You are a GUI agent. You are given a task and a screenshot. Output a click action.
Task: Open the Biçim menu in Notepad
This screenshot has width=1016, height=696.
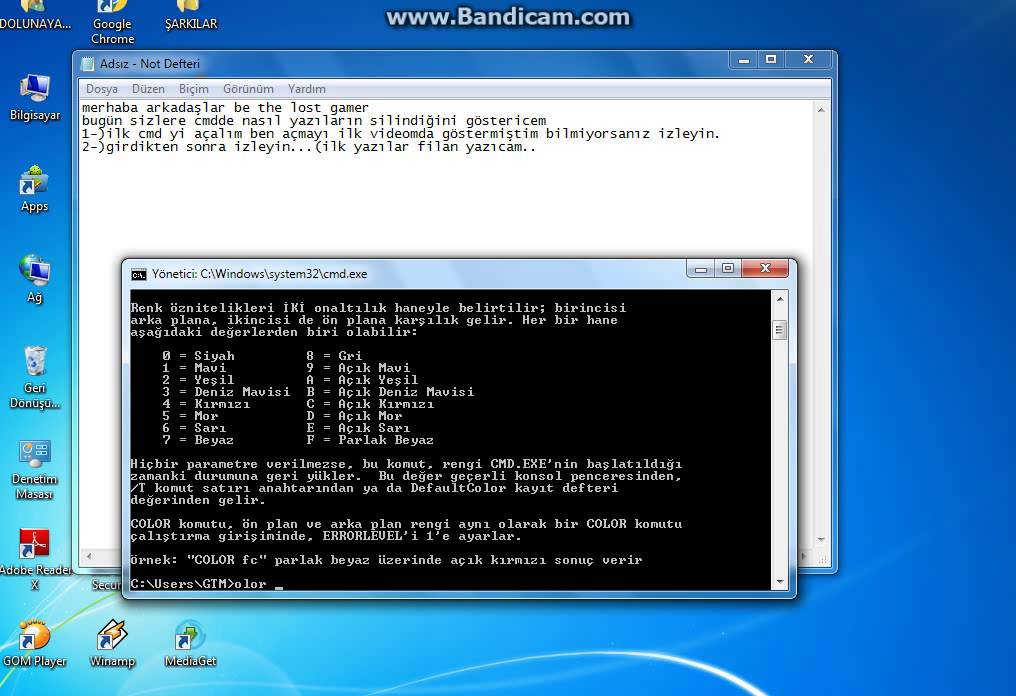194,89
